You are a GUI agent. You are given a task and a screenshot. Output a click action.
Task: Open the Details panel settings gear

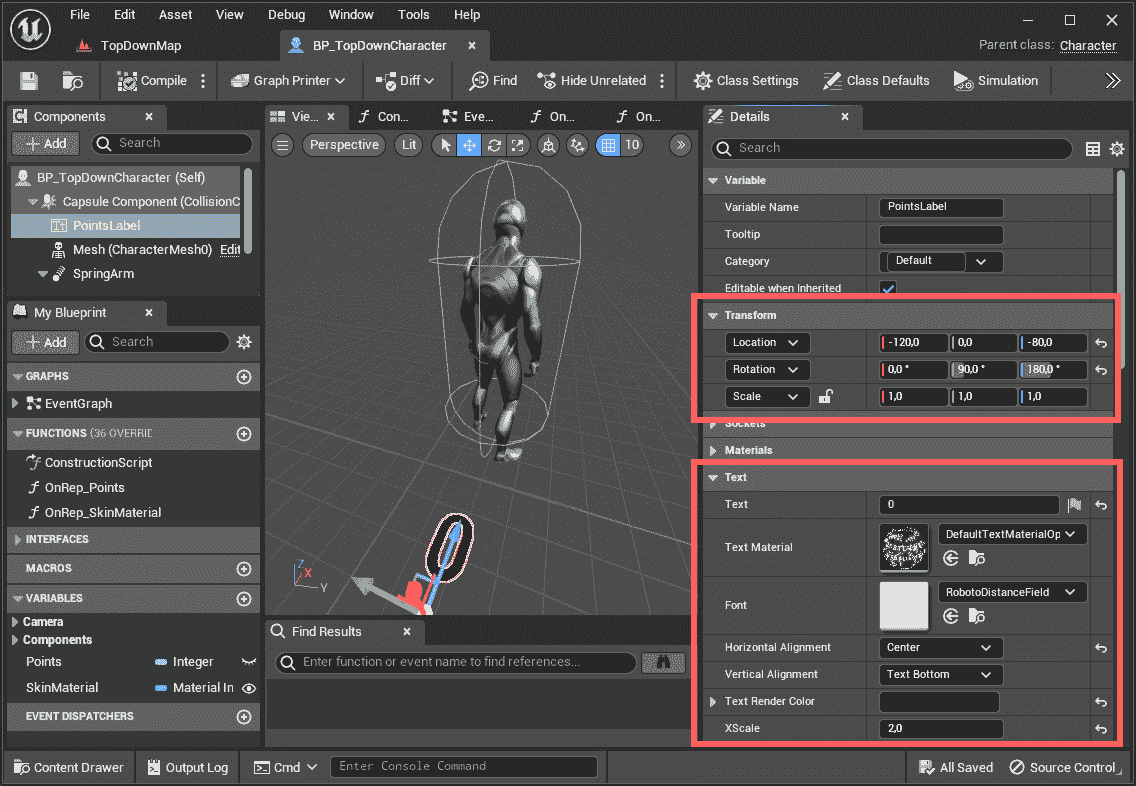point(1116,149)
